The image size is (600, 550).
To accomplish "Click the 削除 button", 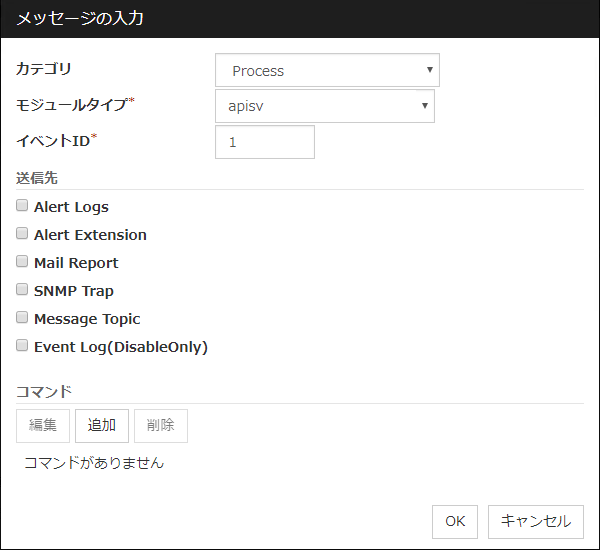I will (160, 425).
